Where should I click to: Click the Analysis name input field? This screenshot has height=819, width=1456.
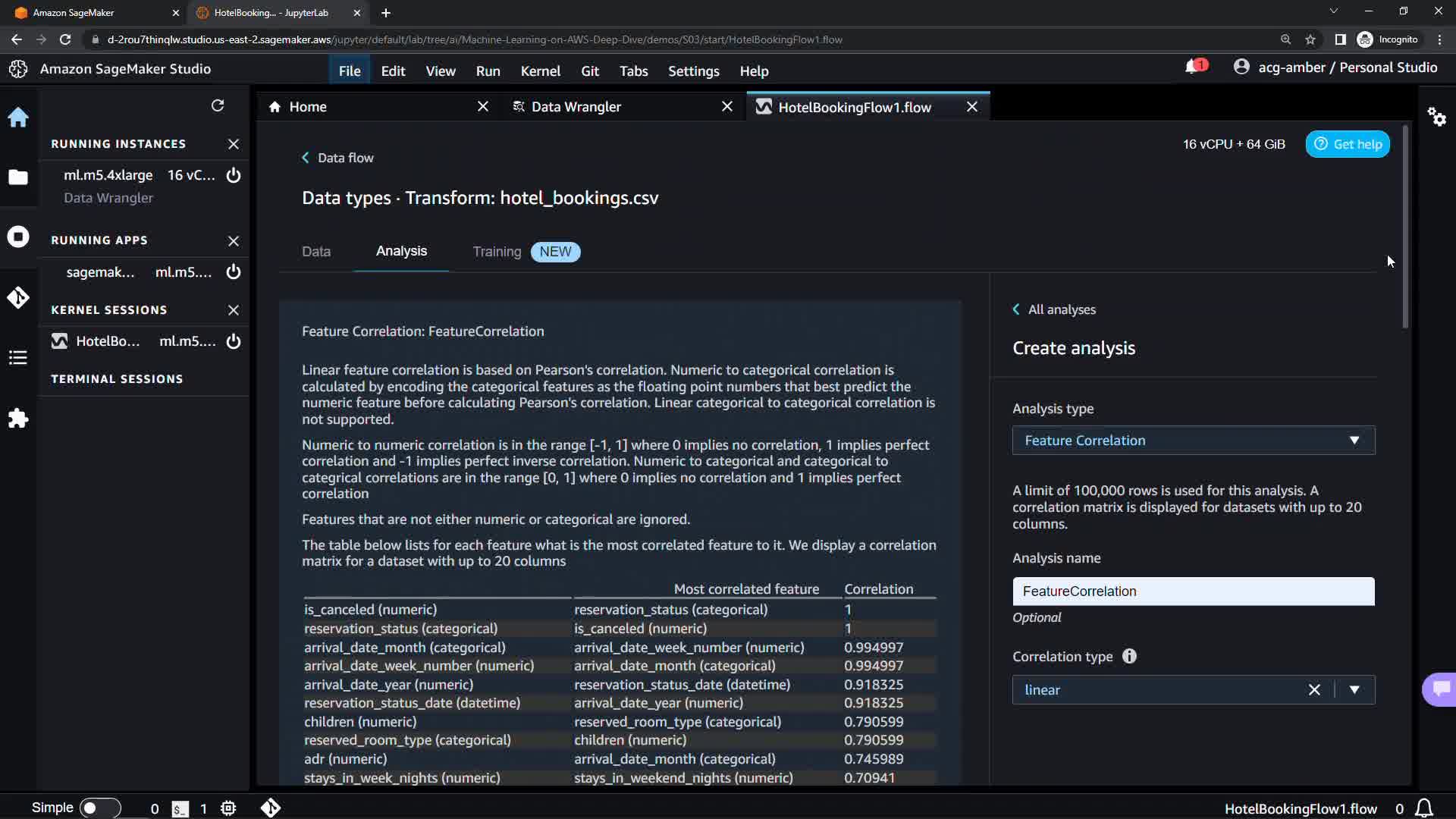point(1193,591)
